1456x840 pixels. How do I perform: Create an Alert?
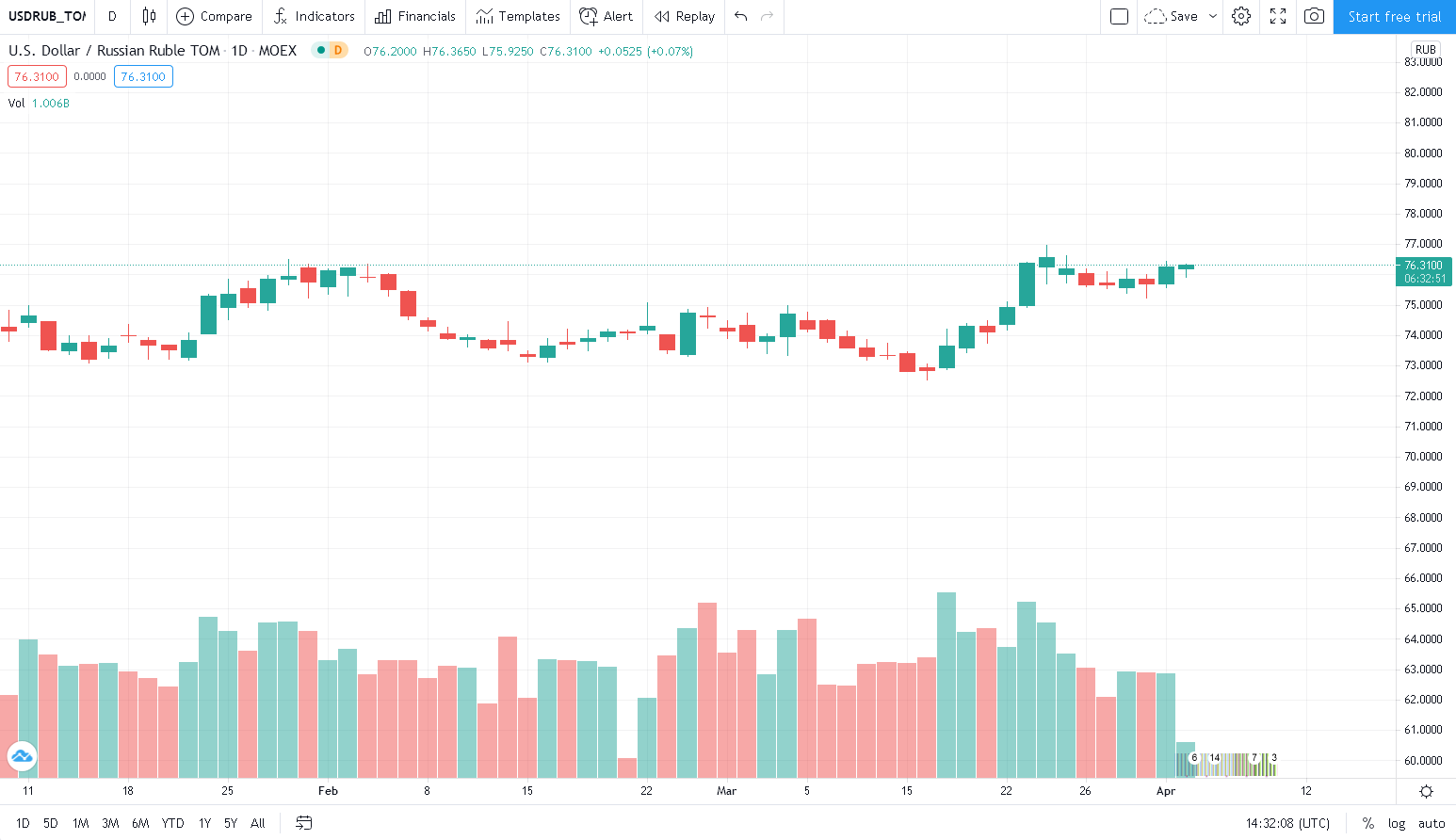[x=607, y=16]
